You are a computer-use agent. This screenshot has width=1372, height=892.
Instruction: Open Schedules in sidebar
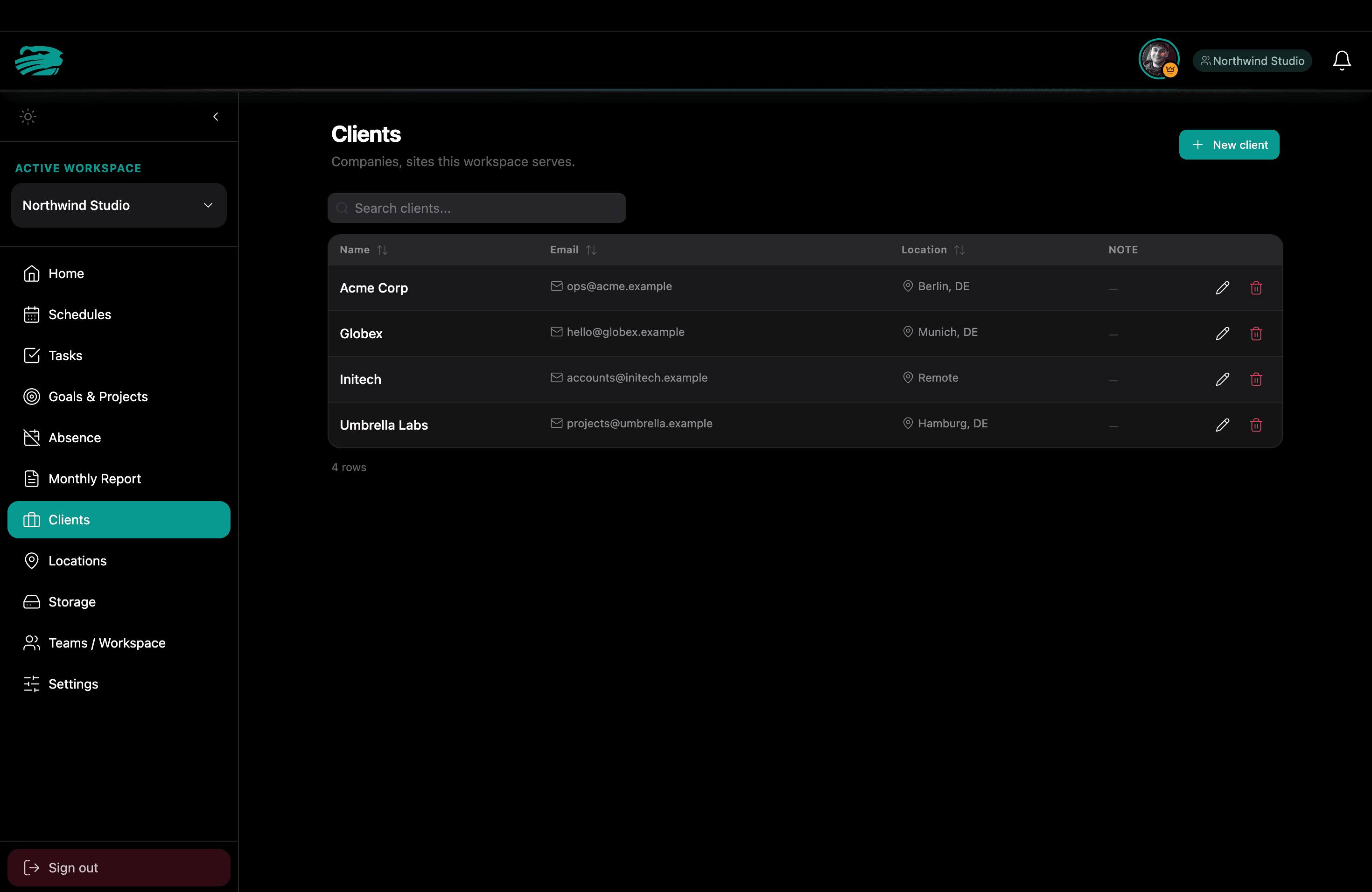[119, 314]
